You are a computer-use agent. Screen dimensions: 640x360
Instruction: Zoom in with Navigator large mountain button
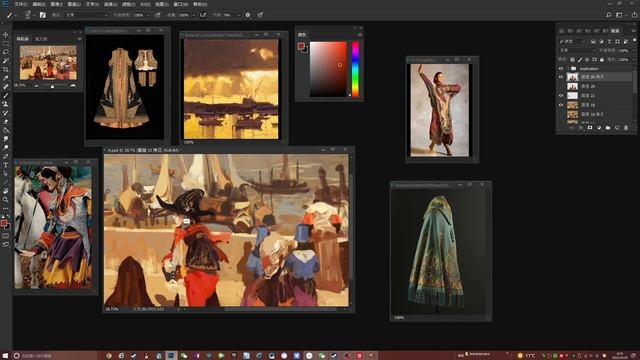tap(73, 85)
